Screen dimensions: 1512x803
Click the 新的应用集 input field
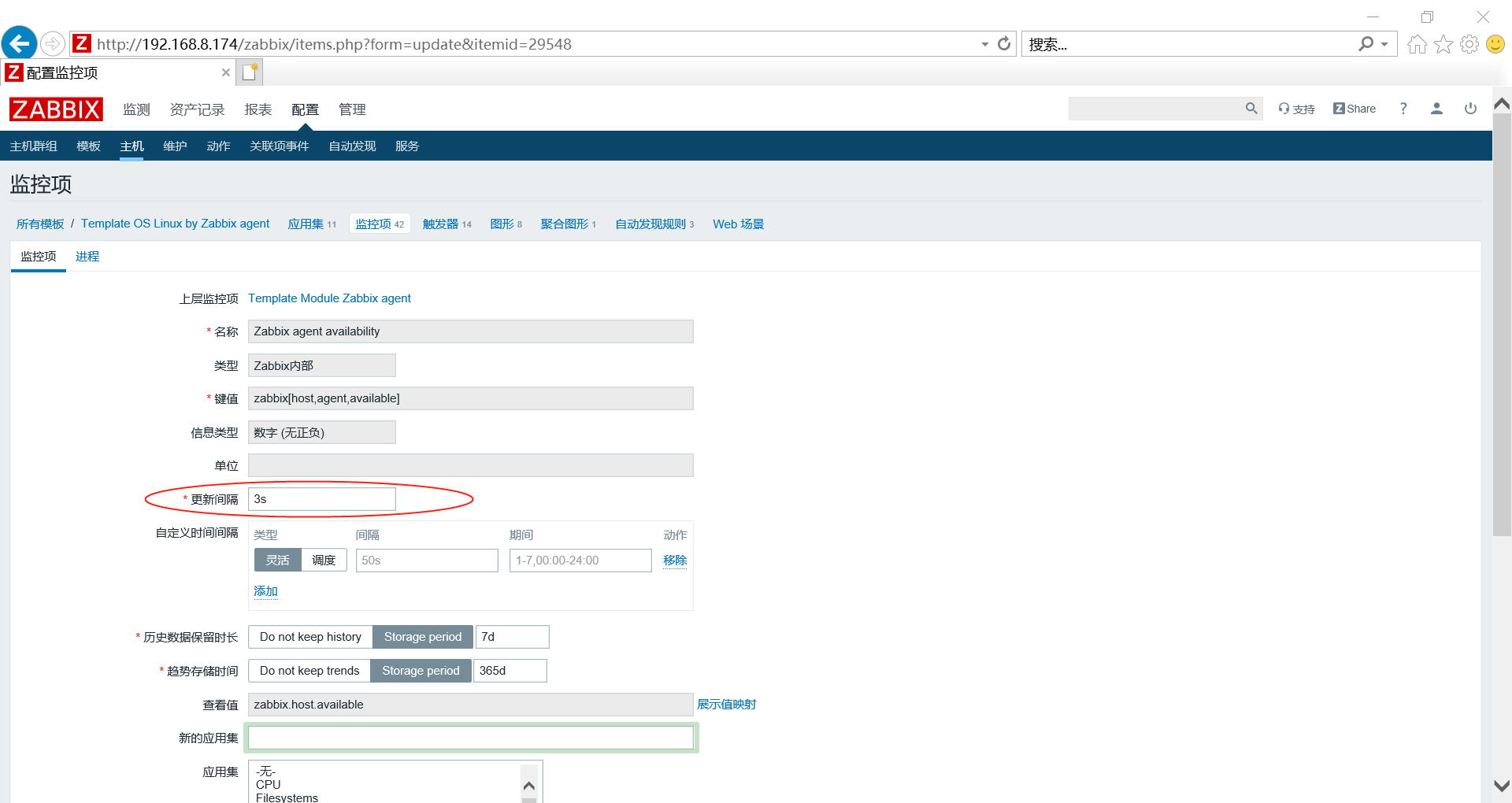pyautogui.click(x=471, y=738)
